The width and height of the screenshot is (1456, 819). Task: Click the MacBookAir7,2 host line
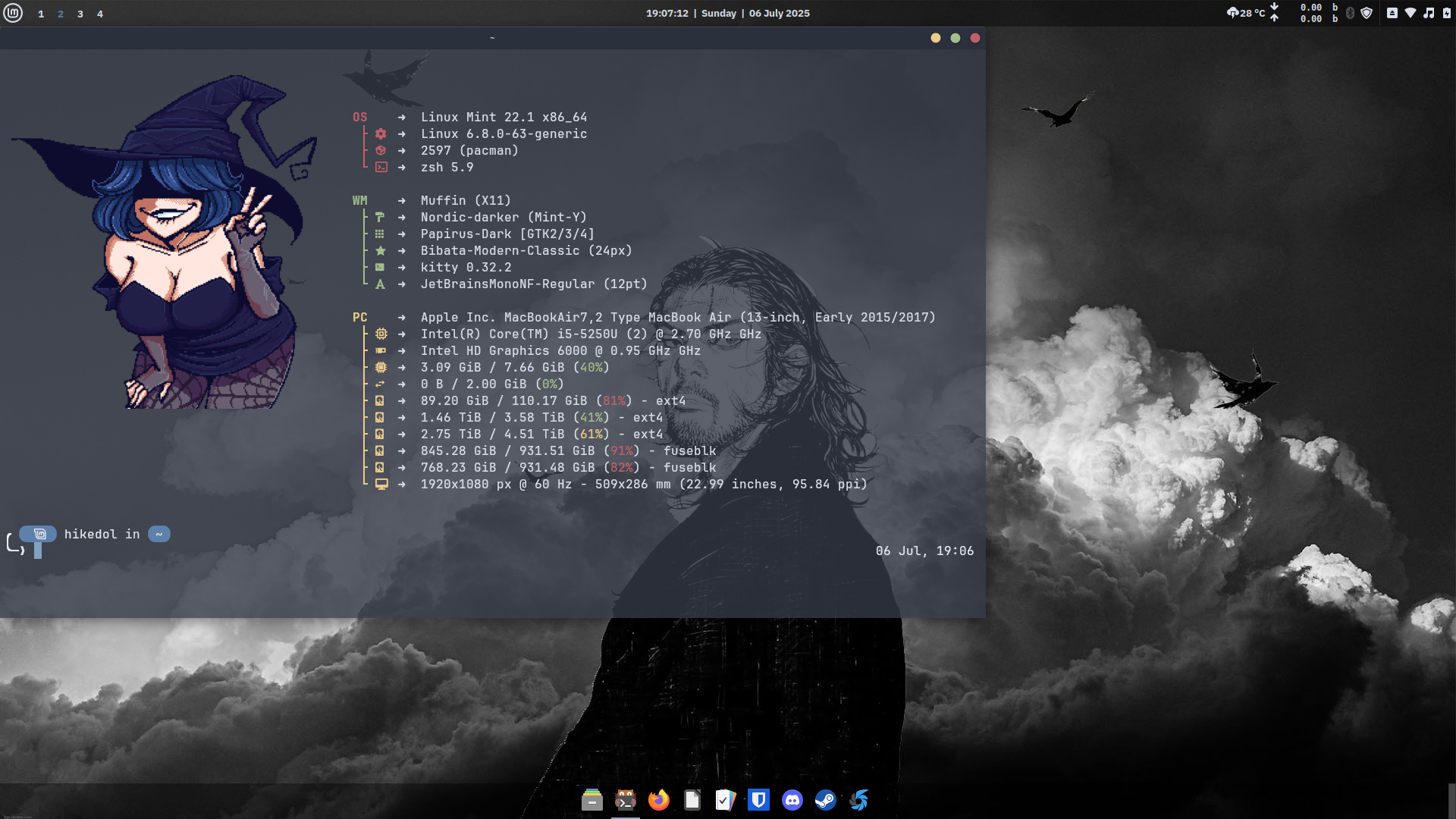point(678,317)
